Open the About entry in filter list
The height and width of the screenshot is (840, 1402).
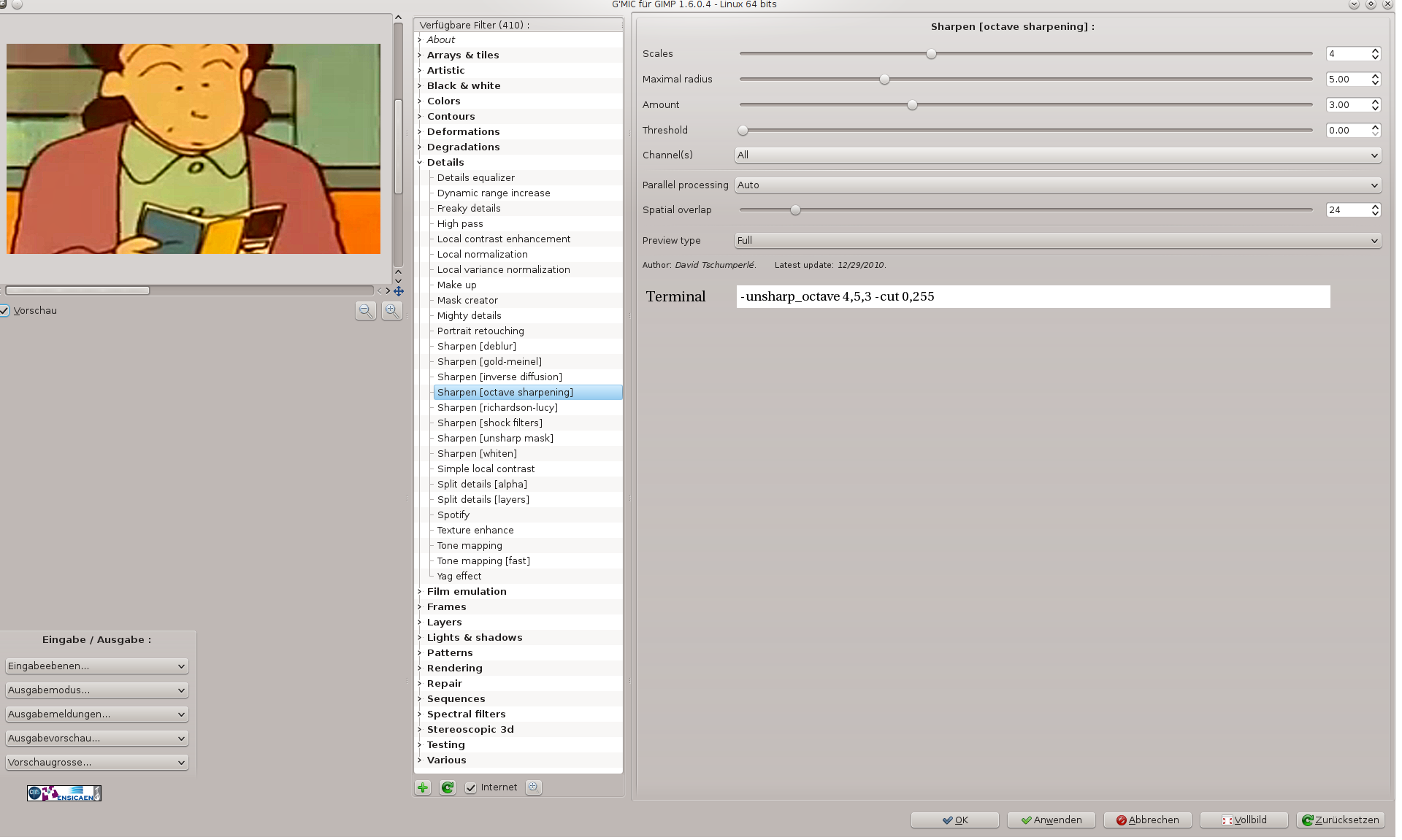point(441,40)
